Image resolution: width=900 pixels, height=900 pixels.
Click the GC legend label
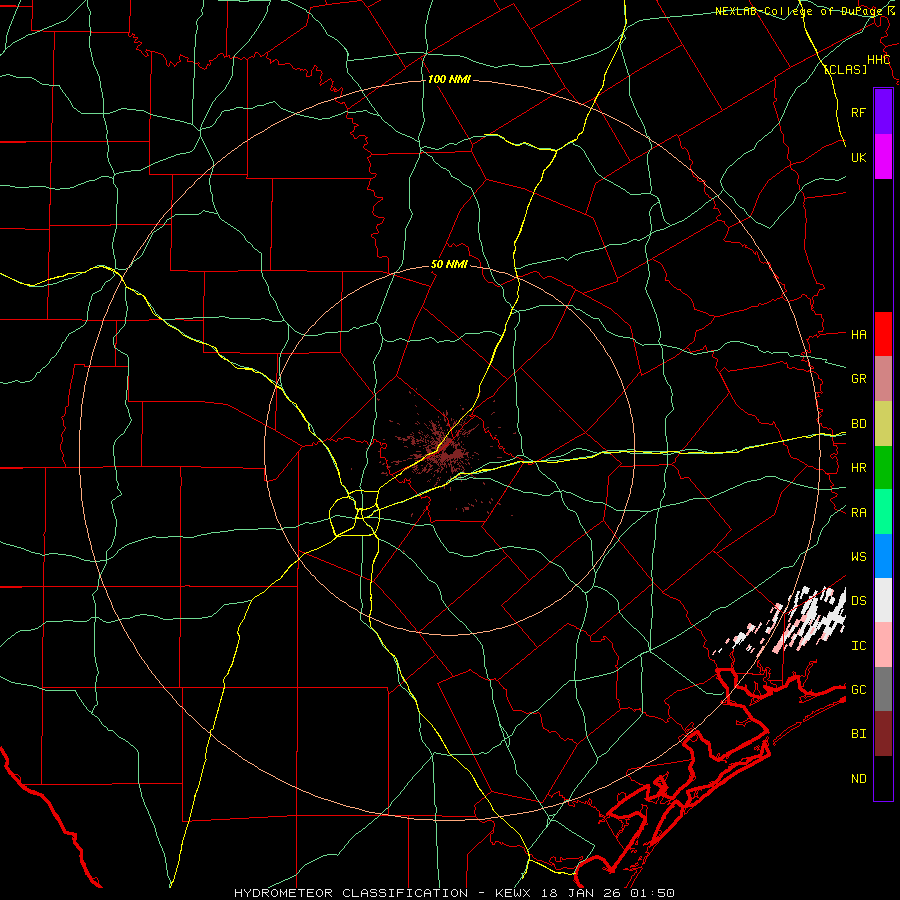click(x=858, y=689)
